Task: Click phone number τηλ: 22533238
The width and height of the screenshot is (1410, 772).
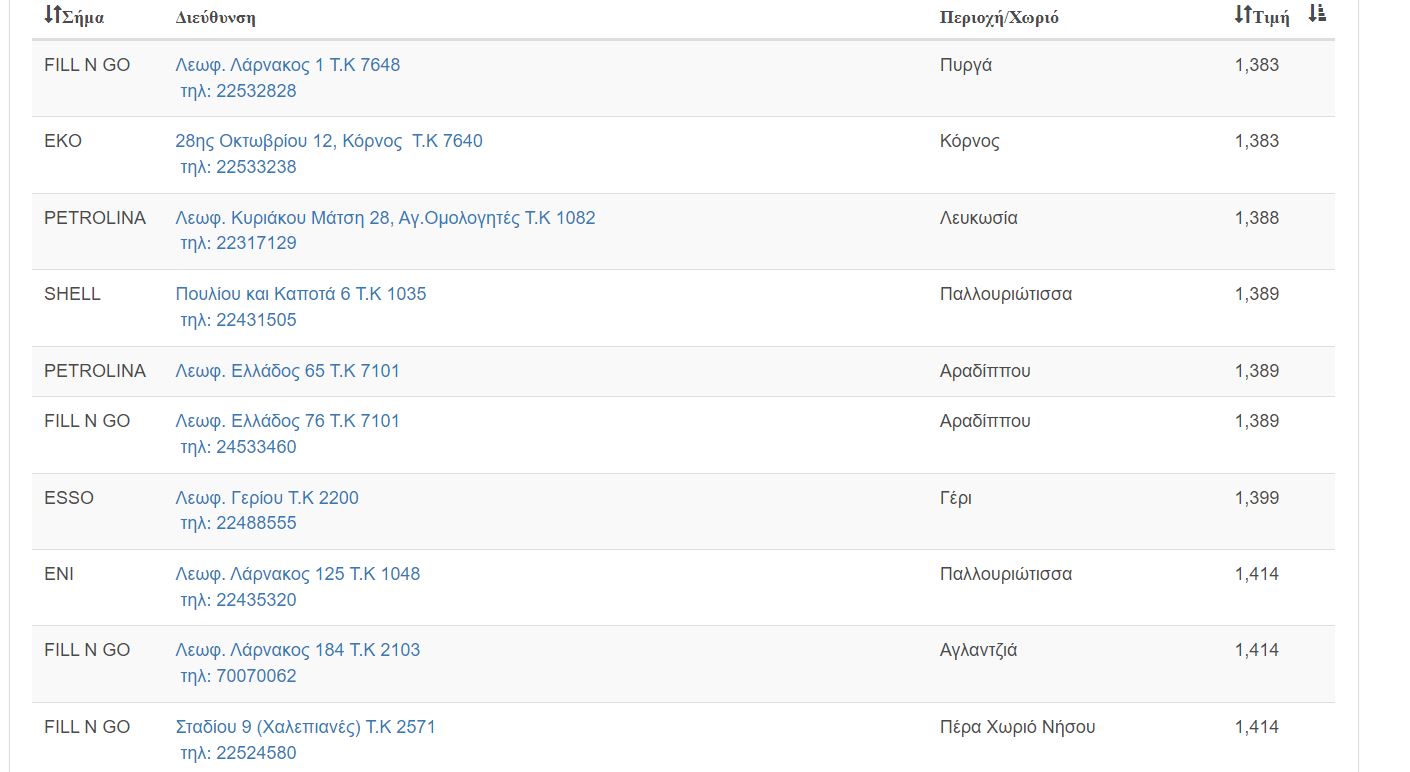Action: pos(238,167)
